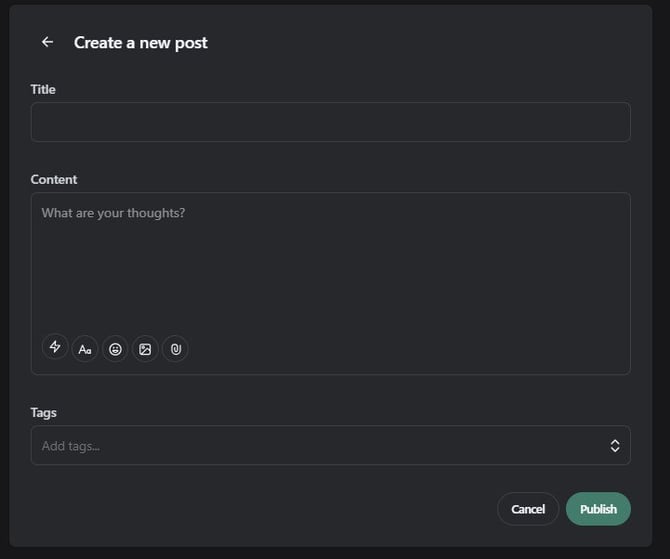This screenshot has width=670, height=559.
Task: Click the 'What are your thoughts?' placeholder text
Action: [113, 213]
